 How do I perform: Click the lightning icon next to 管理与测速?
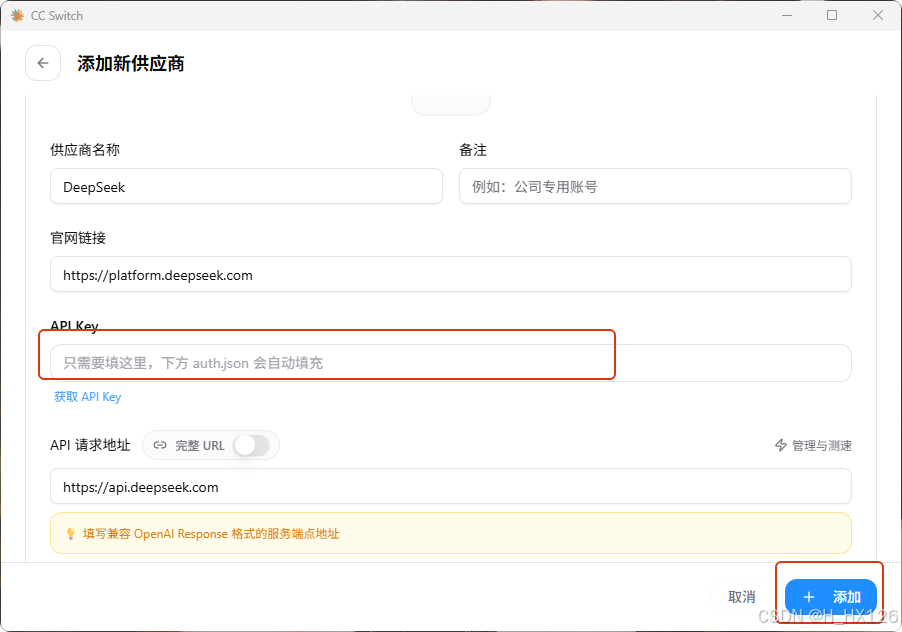[781, 445]
